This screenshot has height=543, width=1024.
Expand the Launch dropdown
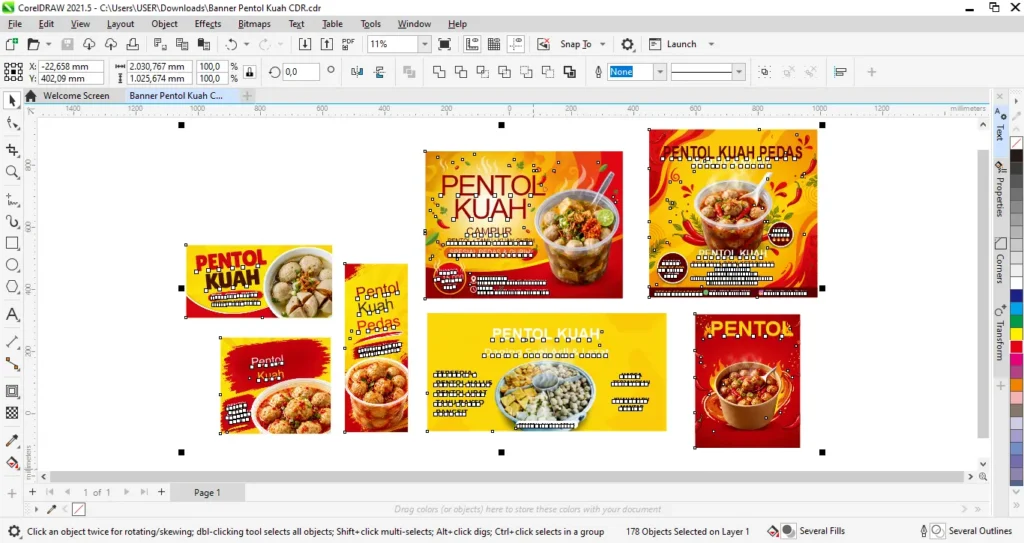click(x=711, y=44)
